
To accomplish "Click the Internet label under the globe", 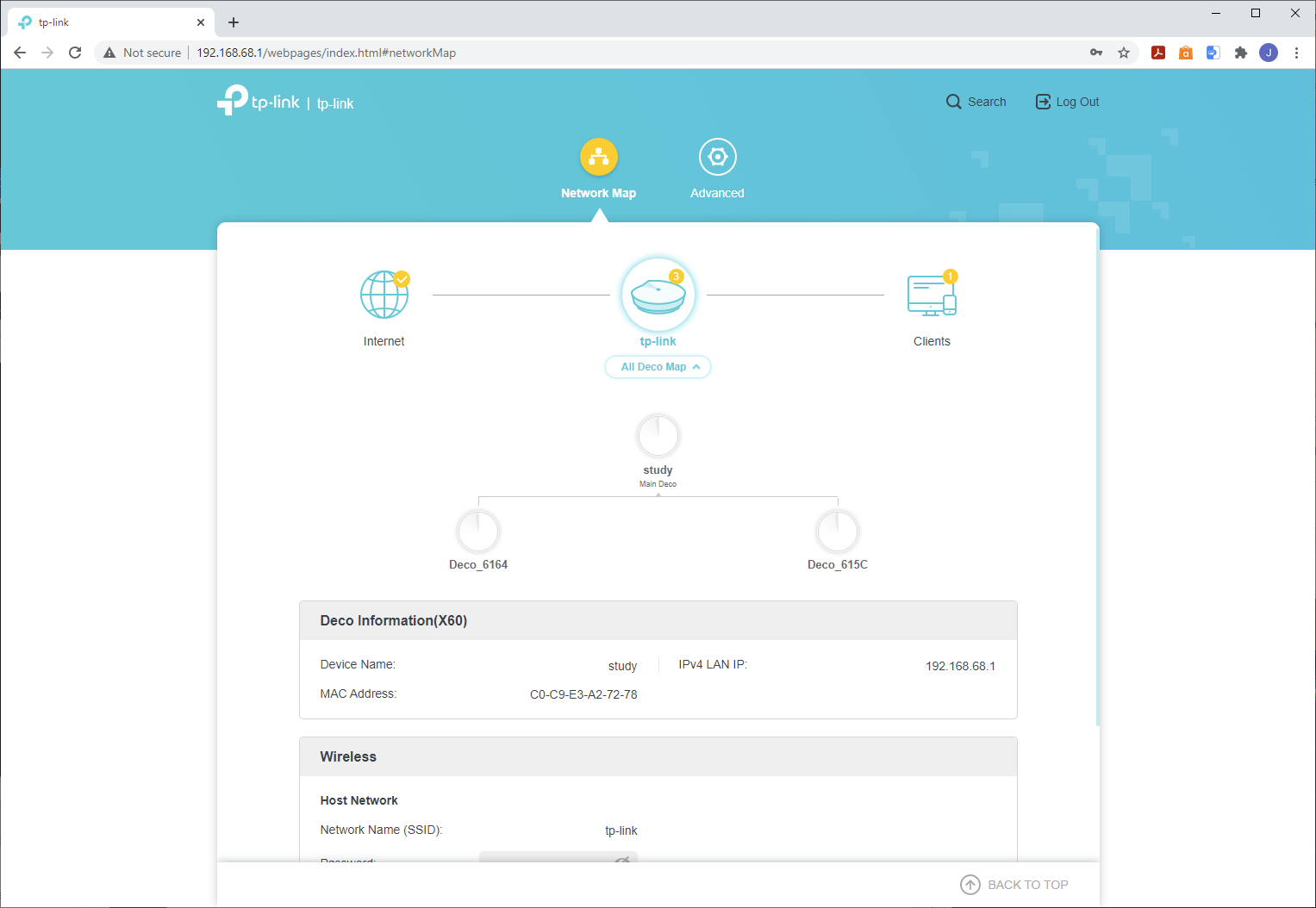I will (x=384, y=341).
